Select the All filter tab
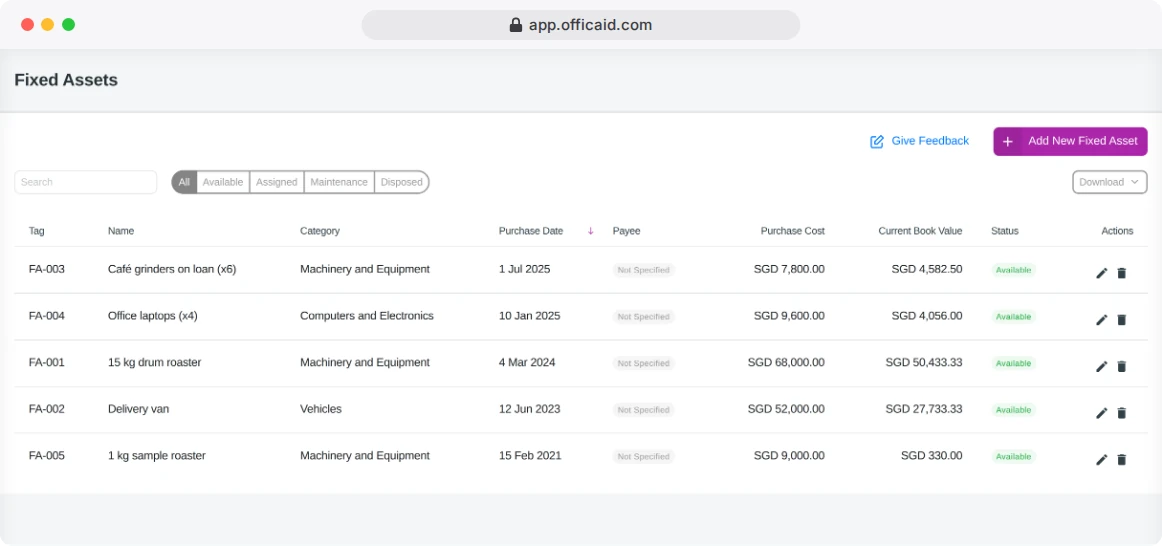1162x546 pixels. pyautogui.click(x=185, y=182)
